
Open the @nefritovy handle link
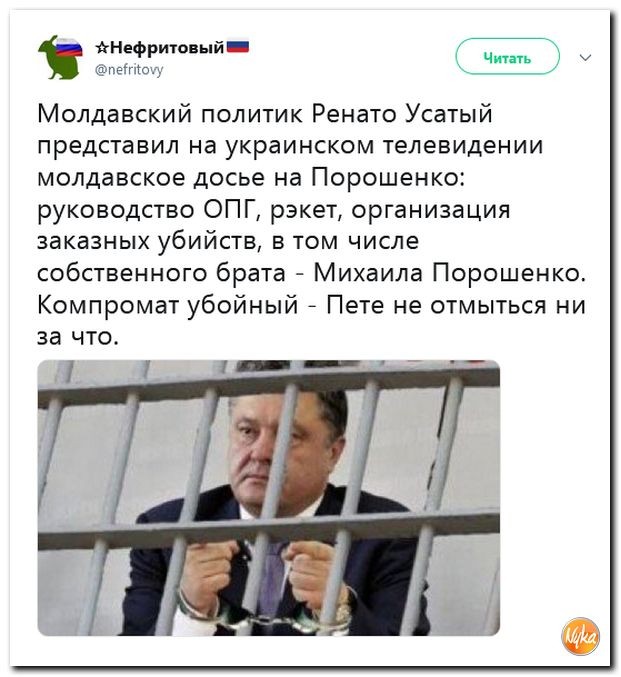(129, 69)
